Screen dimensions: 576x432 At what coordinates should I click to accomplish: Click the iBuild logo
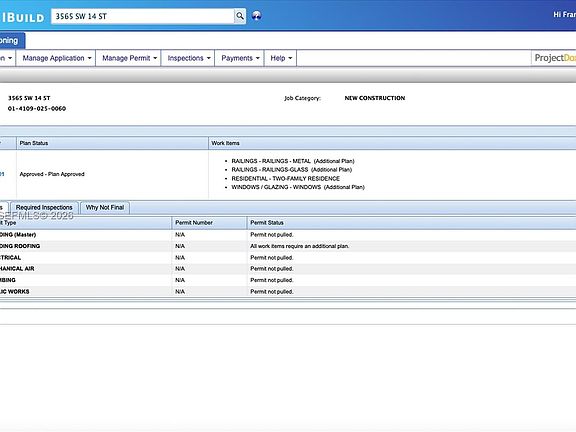click(x=22, y=17)
